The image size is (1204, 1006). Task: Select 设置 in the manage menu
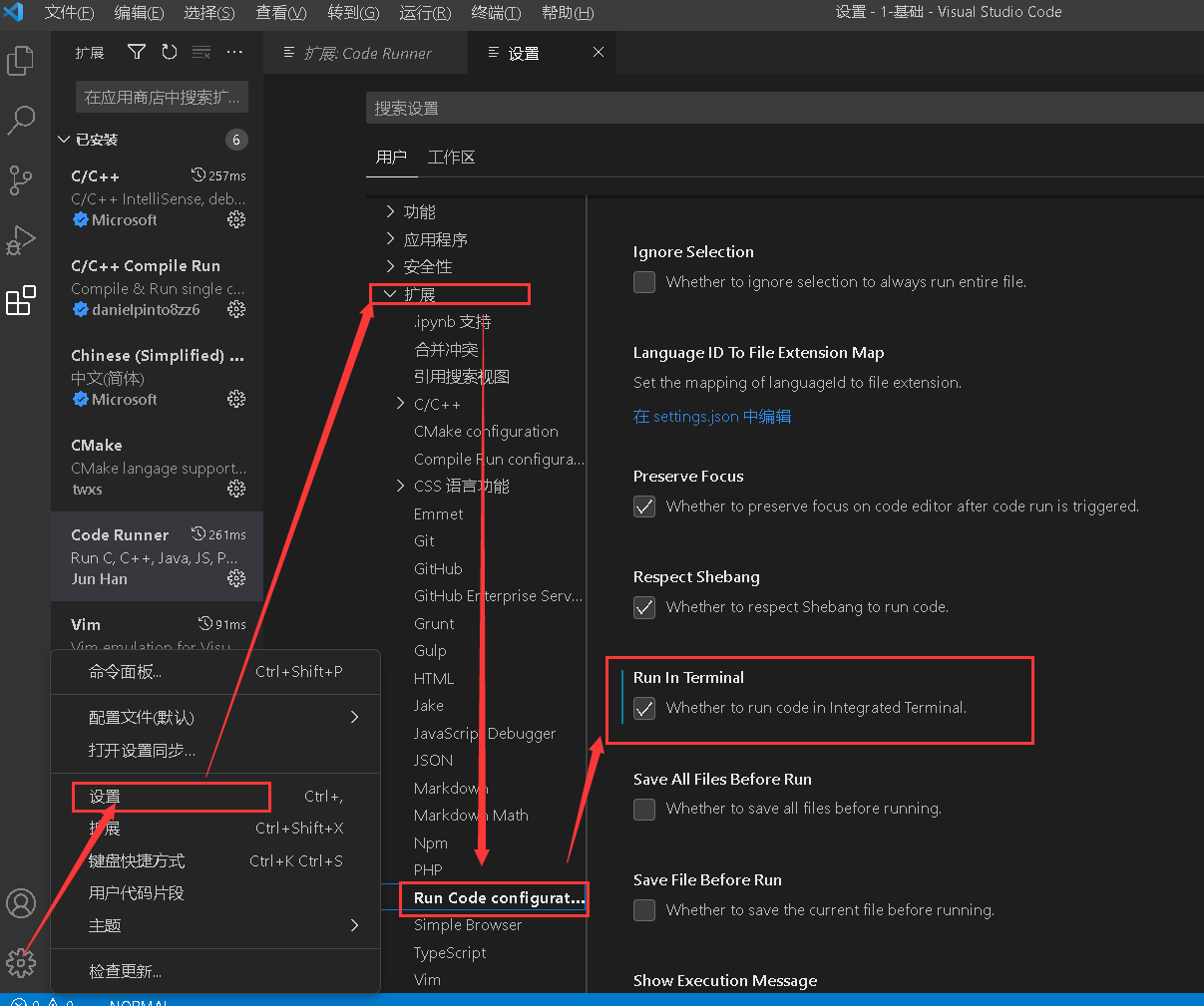point(215,796)
